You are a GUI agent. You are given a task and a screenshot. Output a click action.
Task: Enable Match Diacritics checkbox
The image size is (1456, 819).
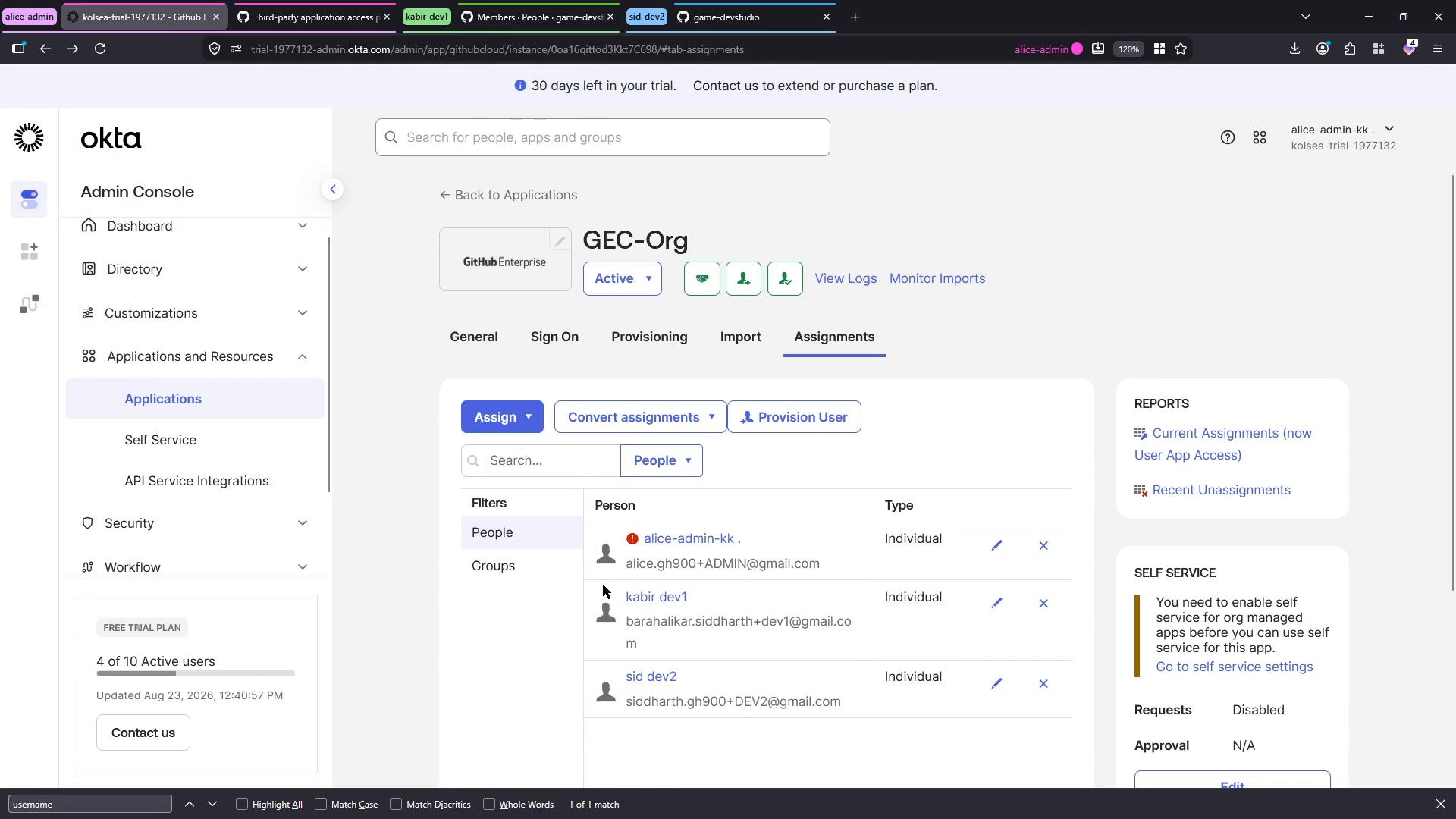click(x=396, y=804)
